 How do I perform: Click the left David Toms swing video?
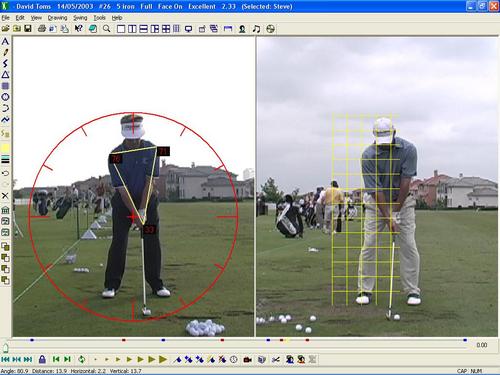point(133,187)
